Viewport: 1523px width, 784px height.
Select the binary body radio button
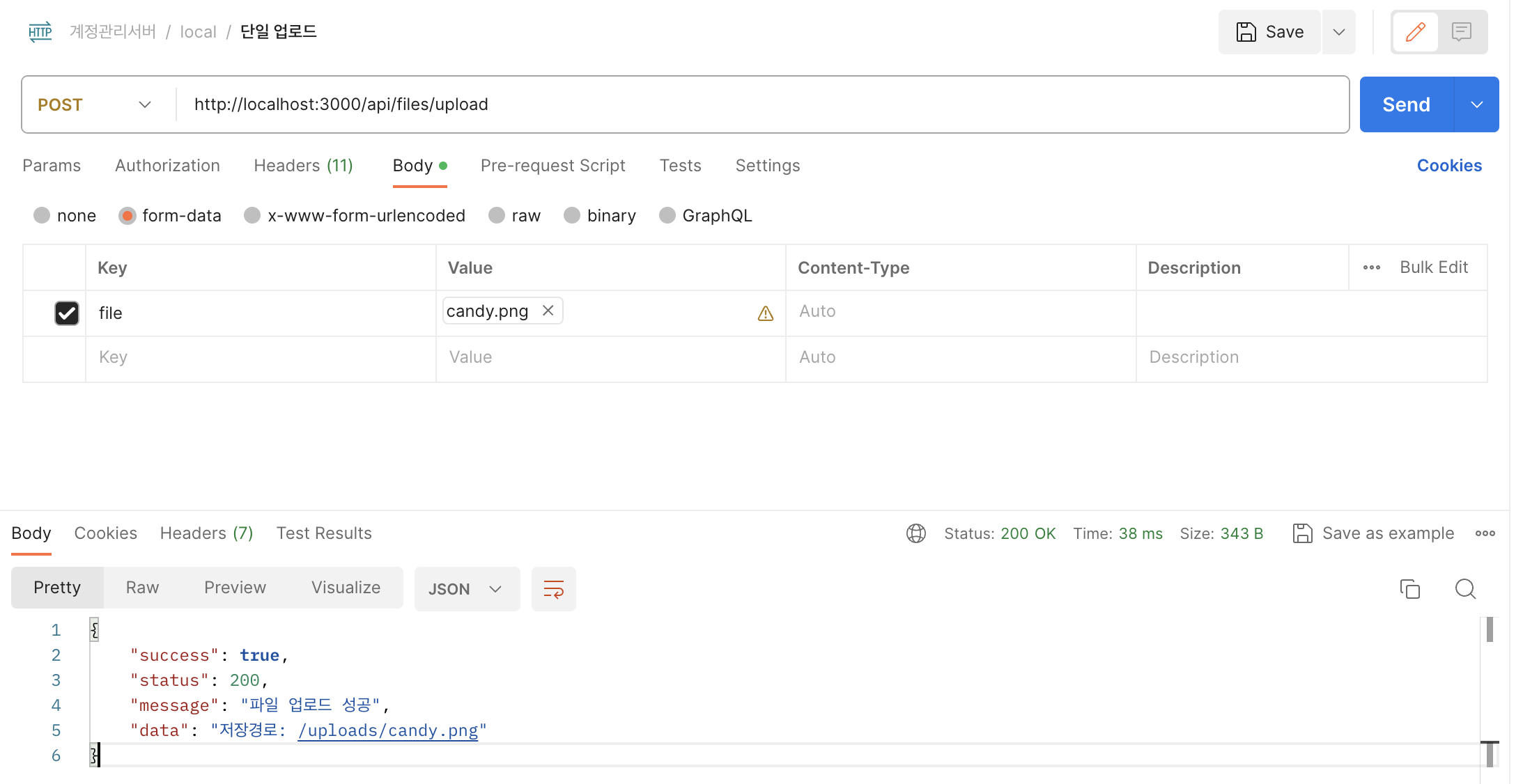tap(572, 216)
